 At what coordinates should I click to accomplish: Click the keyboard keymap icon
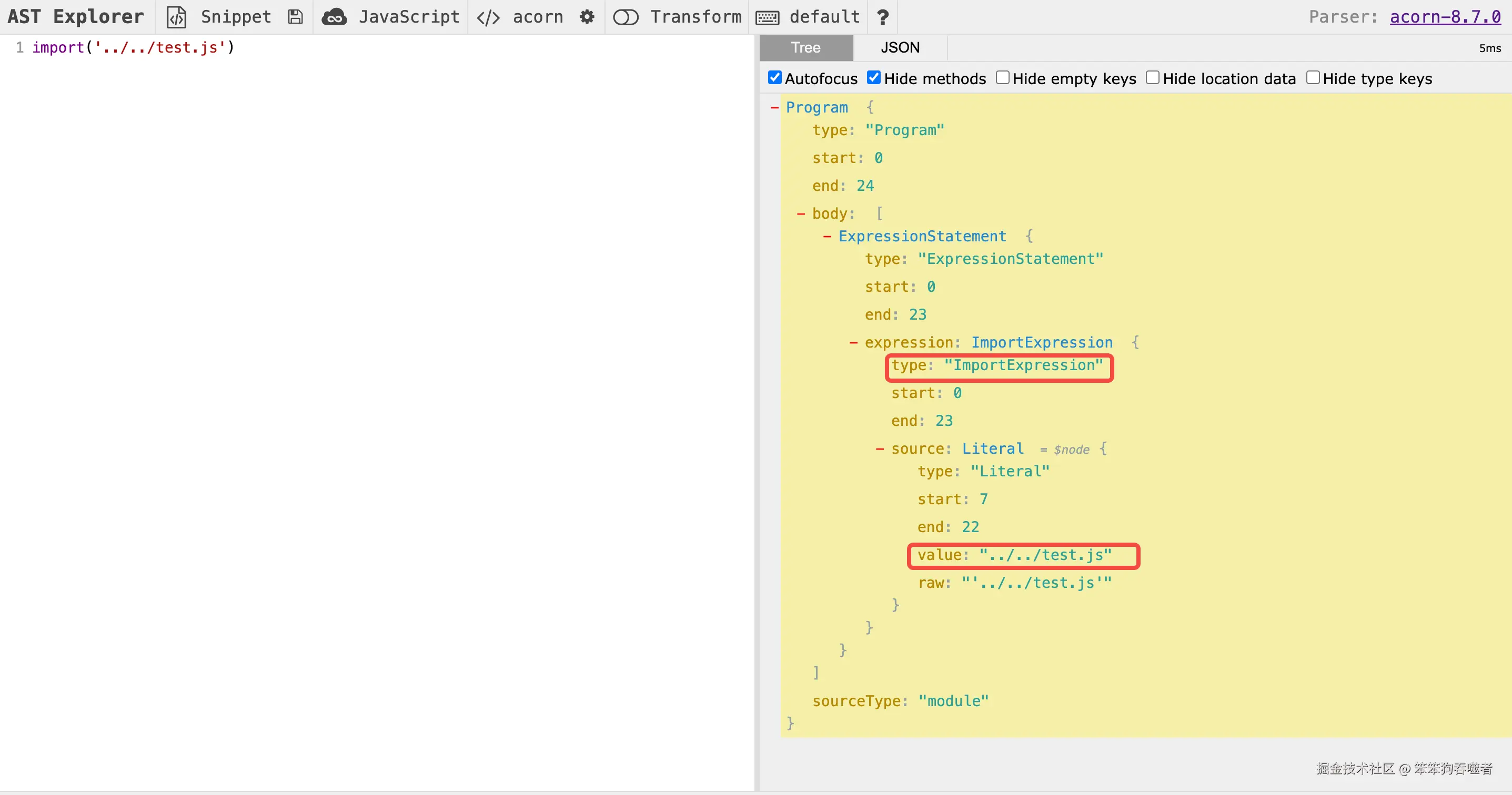[x=767, y=17]
